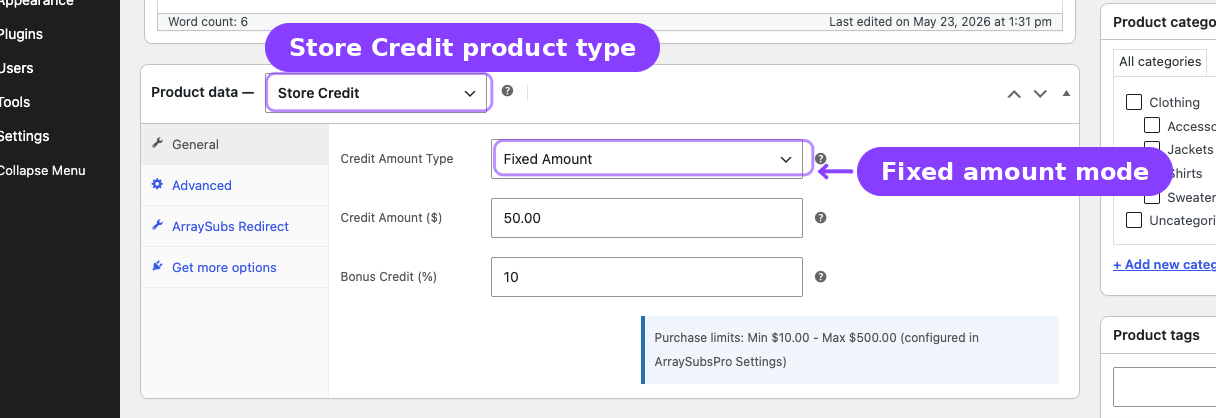
Task: Click the Credit Amount ($) label
Action: click(x=391, y=218)
